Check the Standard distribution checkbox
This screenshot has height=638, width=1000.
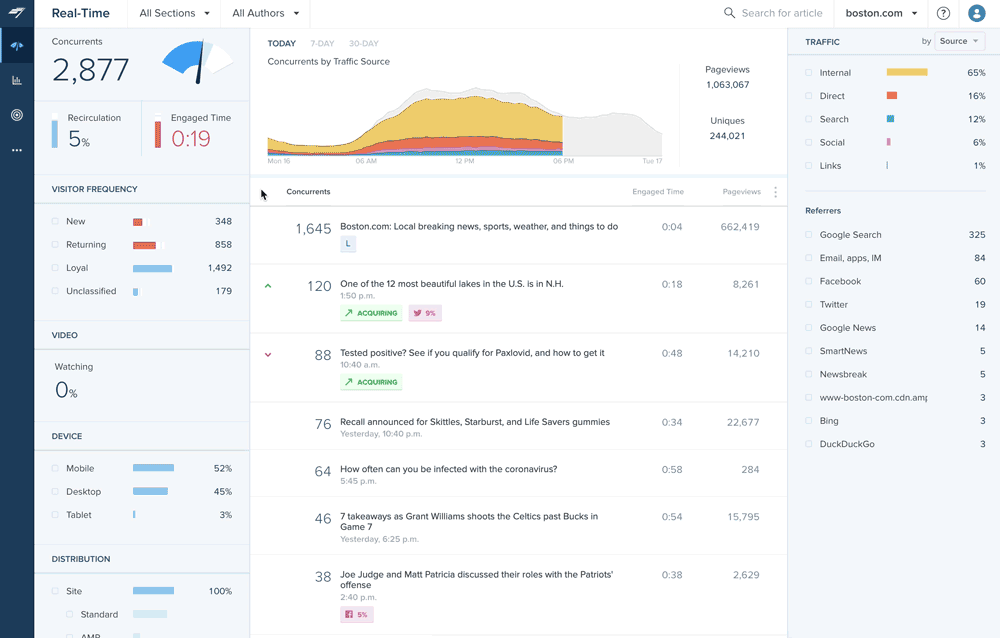point(70,614)
